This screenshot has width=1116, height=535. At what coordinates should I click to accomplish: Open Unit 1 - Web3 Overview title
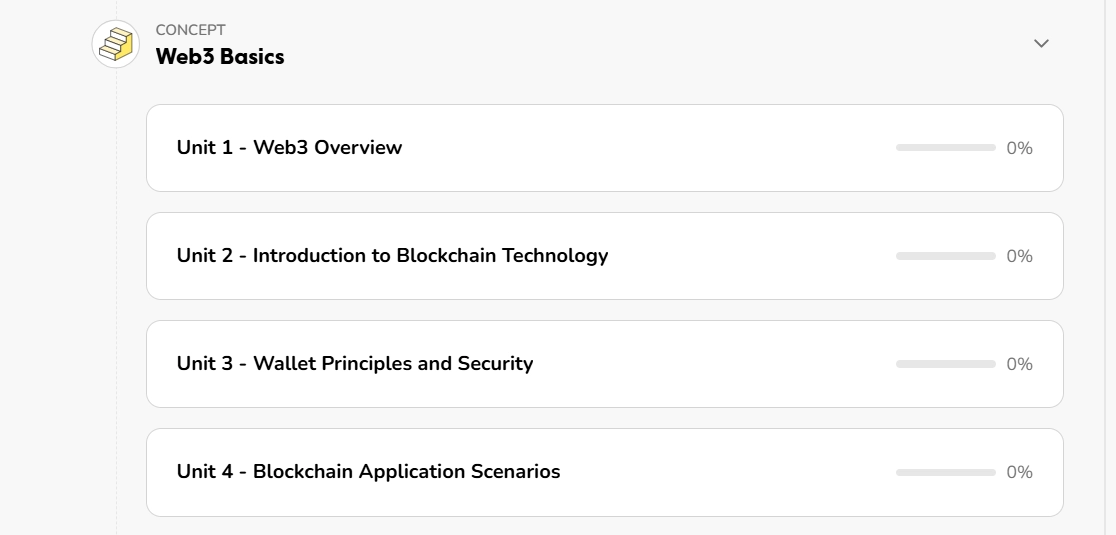(x=289, y=148)
